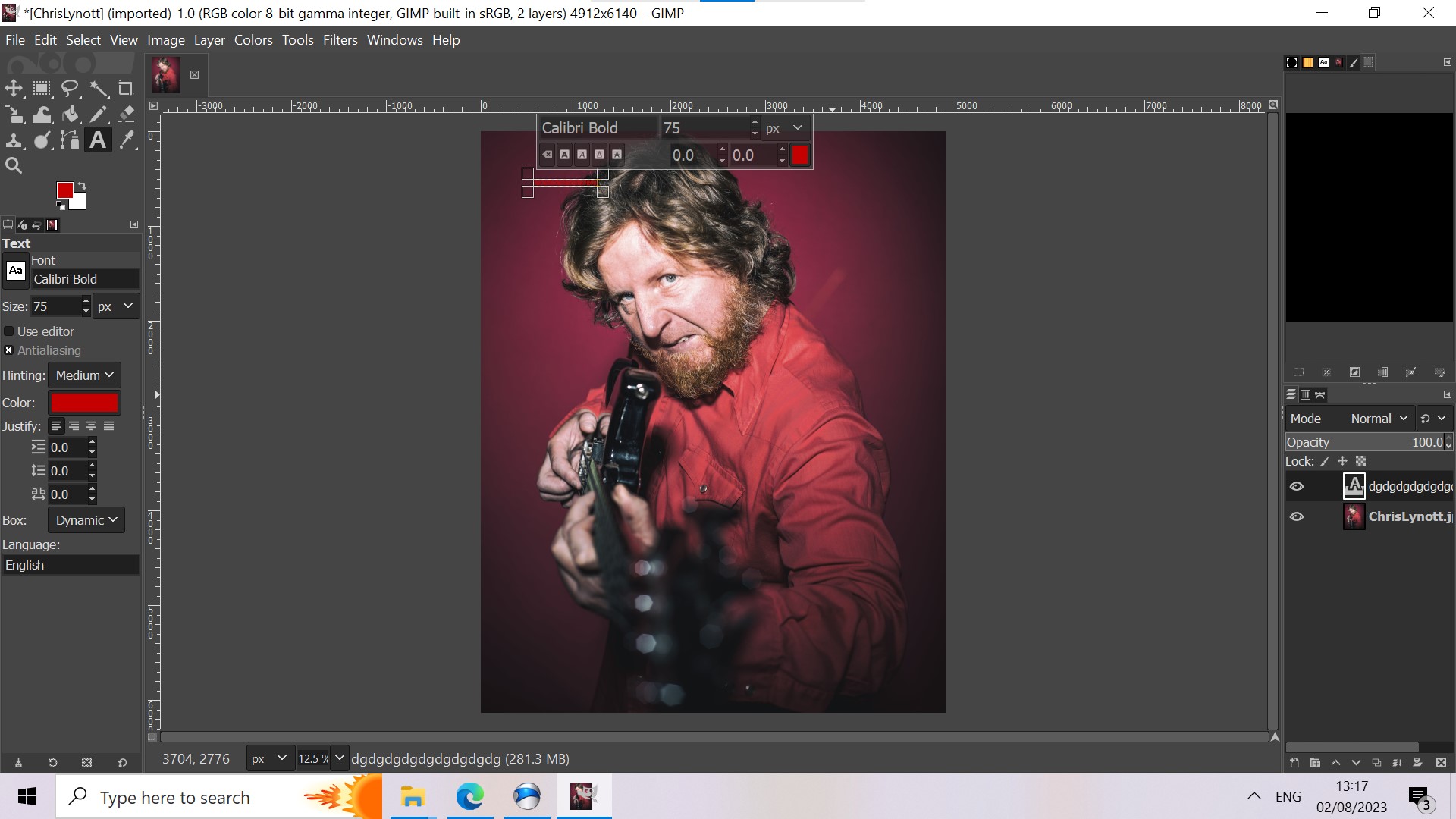The image size is (1456, 819).
Task: Select the Free Select lasso tool
Action: 70,89
